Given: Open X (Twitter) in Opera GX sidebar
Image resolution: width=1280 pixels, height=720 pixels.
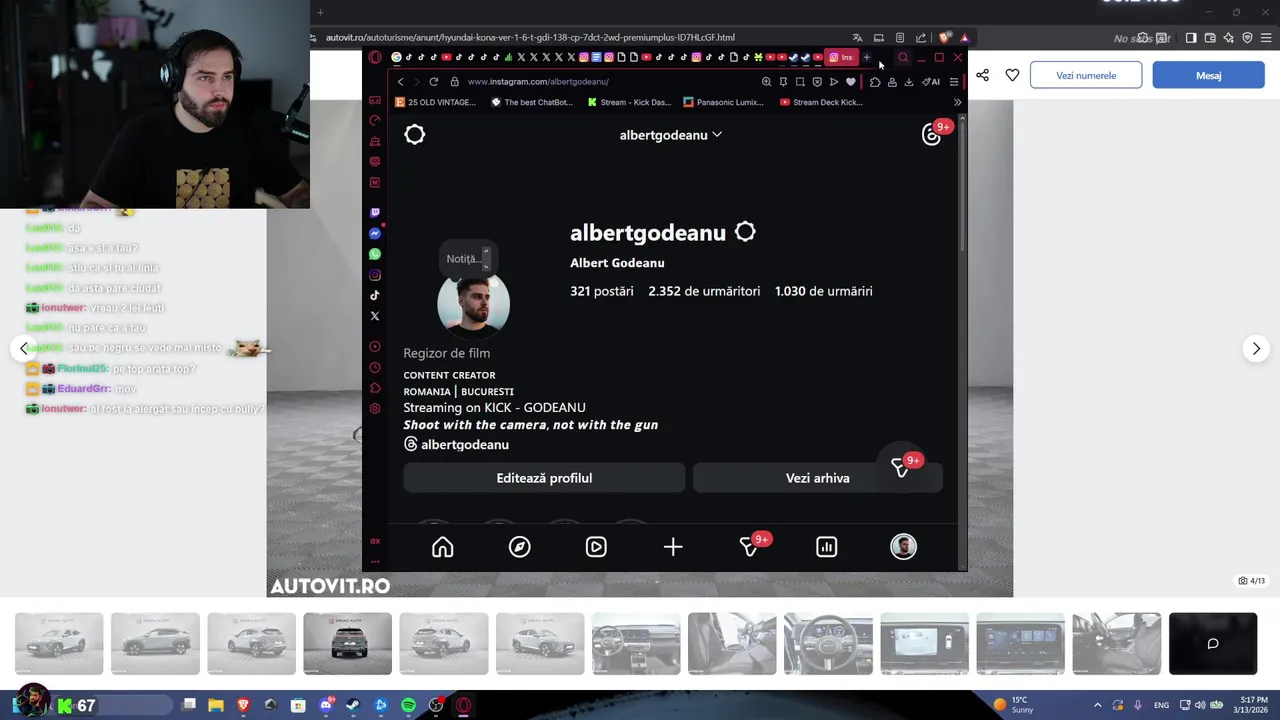Looking at the screenshot, I should (375, 316).
